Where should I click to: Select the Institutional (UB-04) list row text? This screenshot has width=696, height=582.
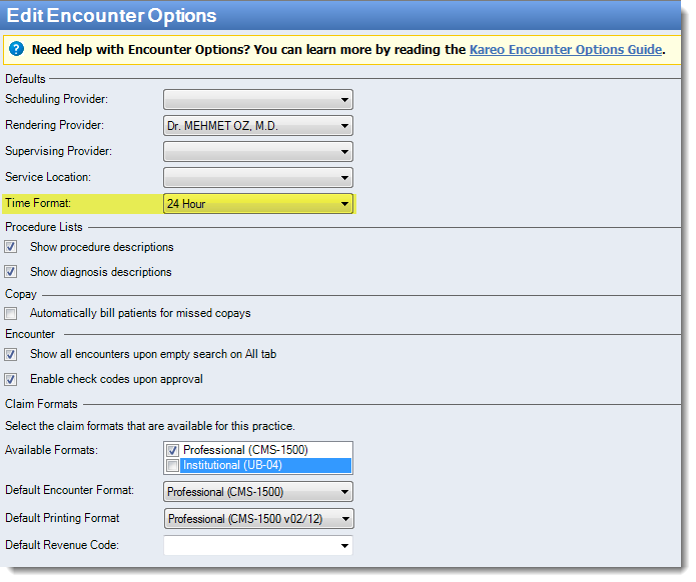[x=233, y=465]
